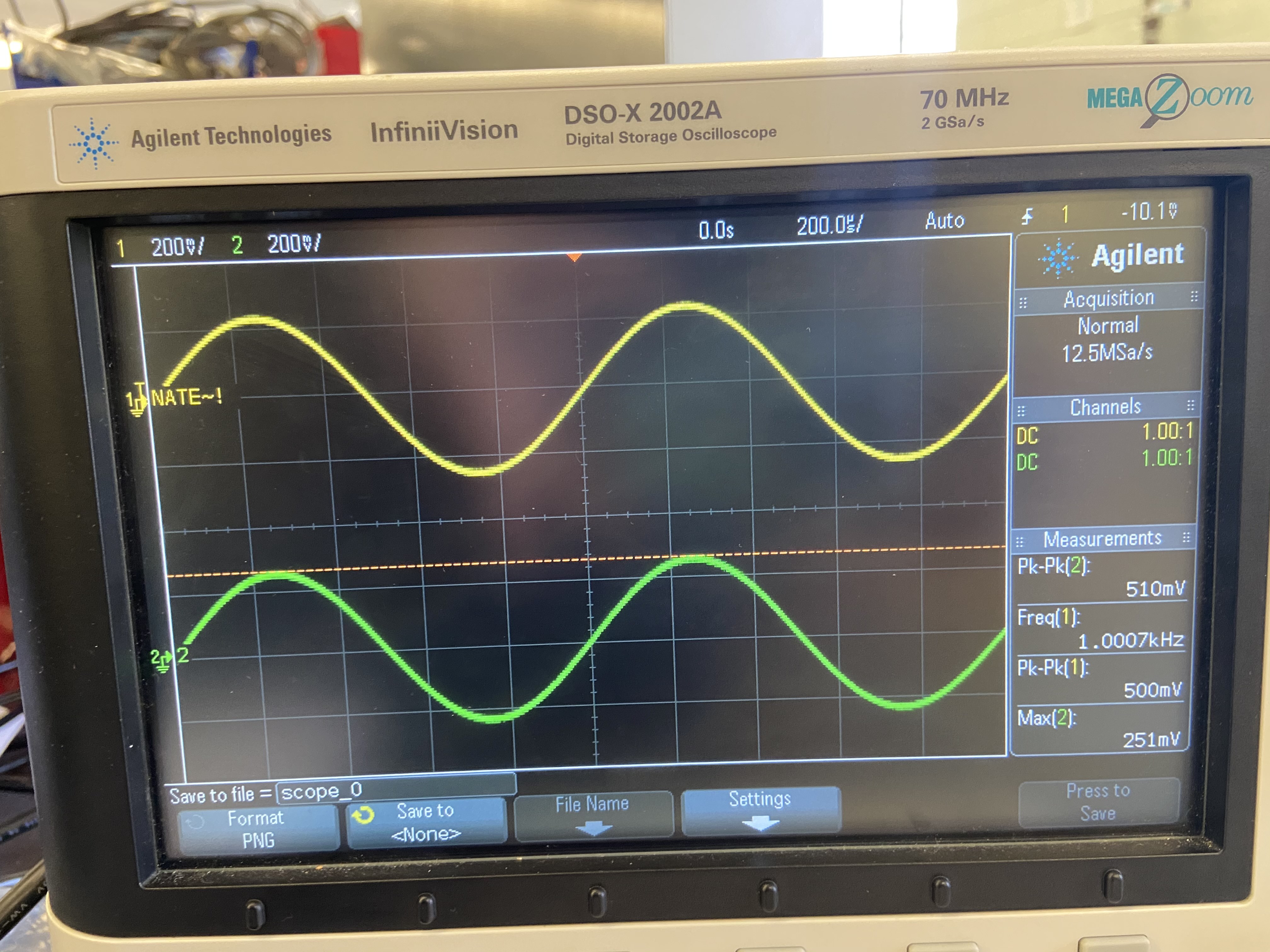The image size is (1270, 952).
Task: Click the -10.1 trigger level readout
Action: [x=1149, y=212]
